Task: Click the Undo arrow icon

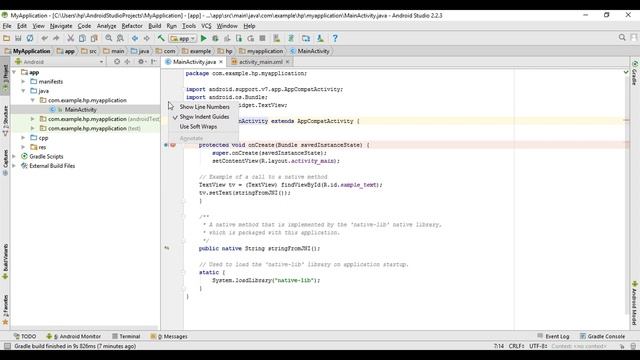Action: click(44, 38)
